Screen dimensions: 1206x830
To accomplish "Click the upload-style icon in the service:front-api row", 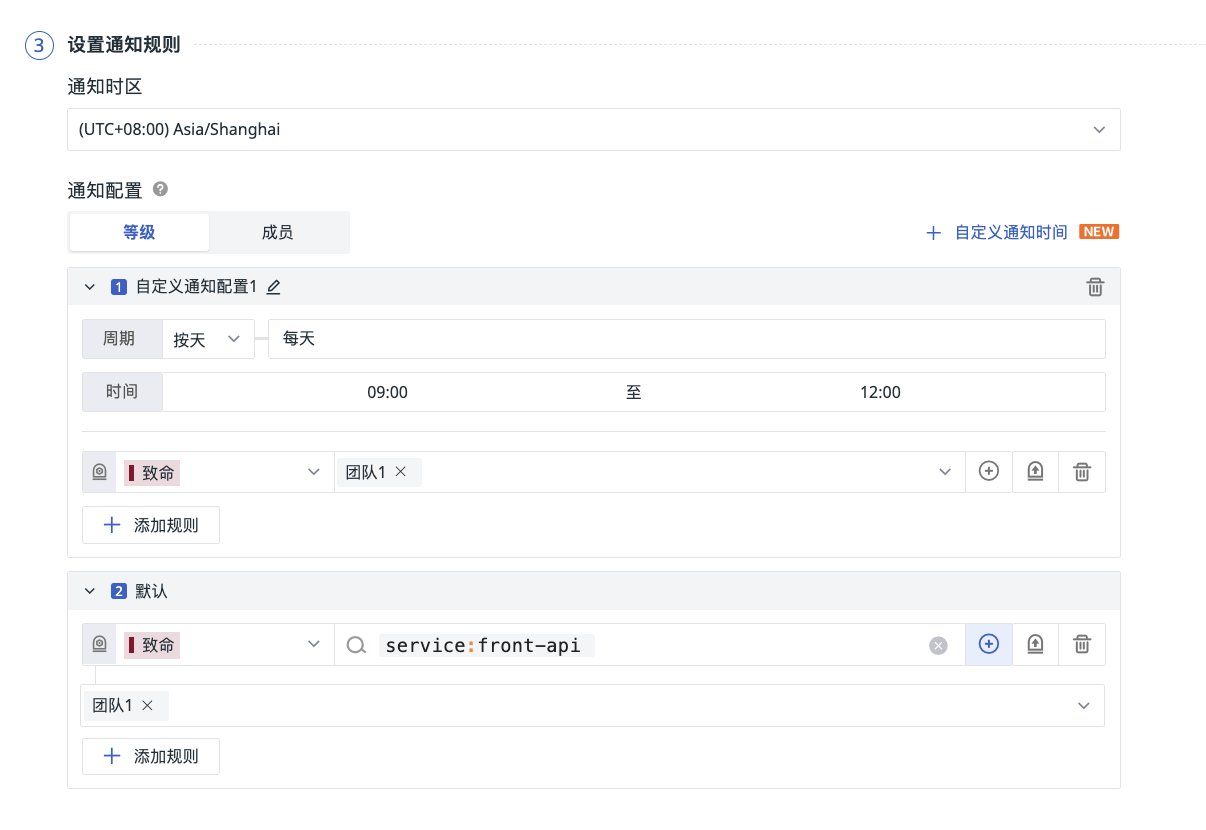I will pos(1035,645).
